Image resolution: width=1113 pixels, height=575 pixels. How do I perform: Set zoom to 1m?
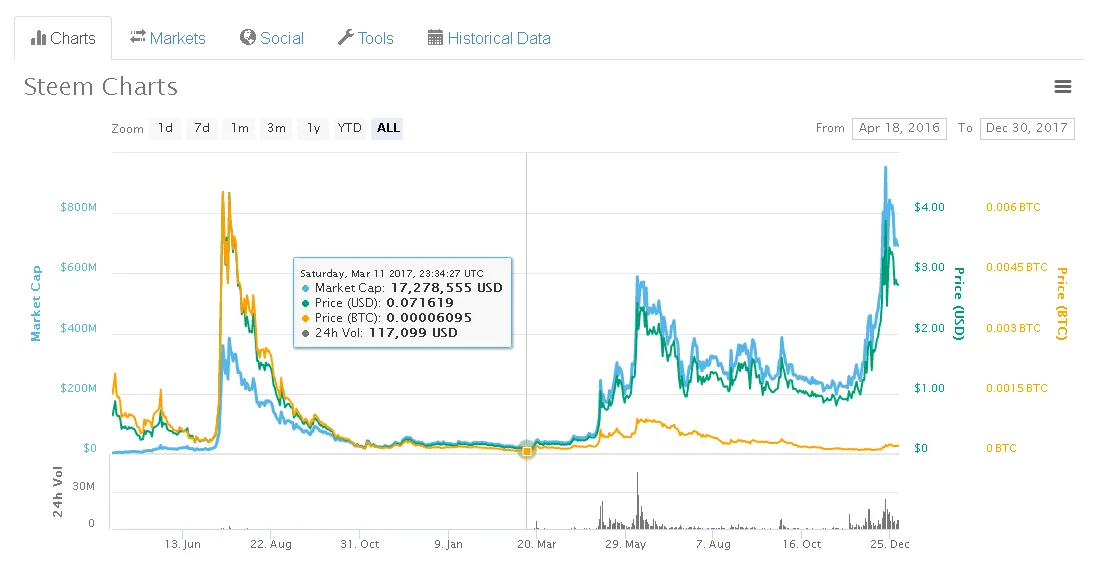pyautogui.click(x=240, y=128)
